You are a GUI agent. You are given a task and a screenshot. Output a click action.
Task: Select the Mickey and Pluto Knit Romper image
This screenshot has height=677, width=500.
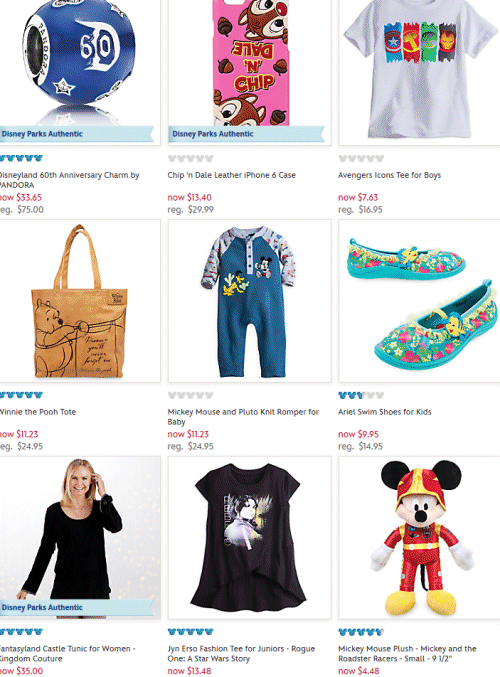(250, 301)
